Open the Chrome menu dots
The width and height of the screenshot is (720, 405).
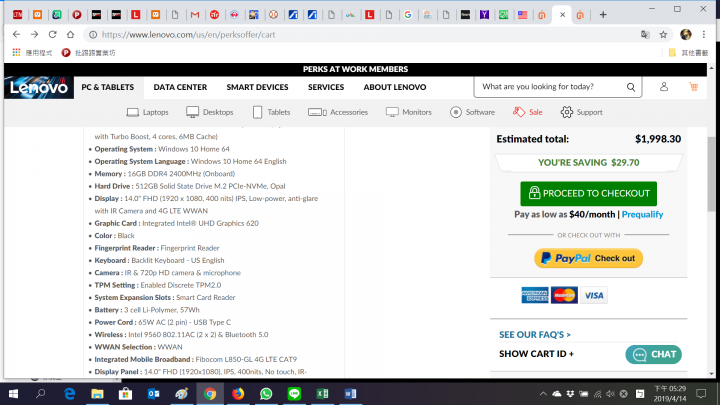704,34
